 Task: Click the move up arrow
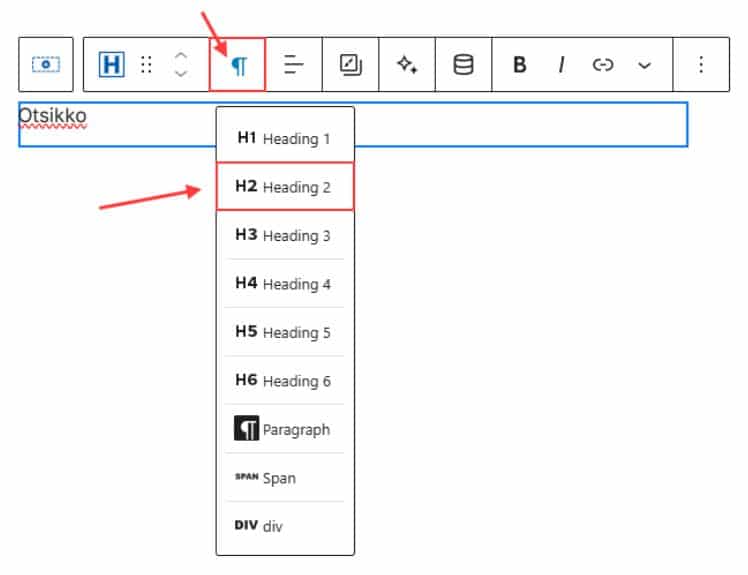tap(180, 56)
